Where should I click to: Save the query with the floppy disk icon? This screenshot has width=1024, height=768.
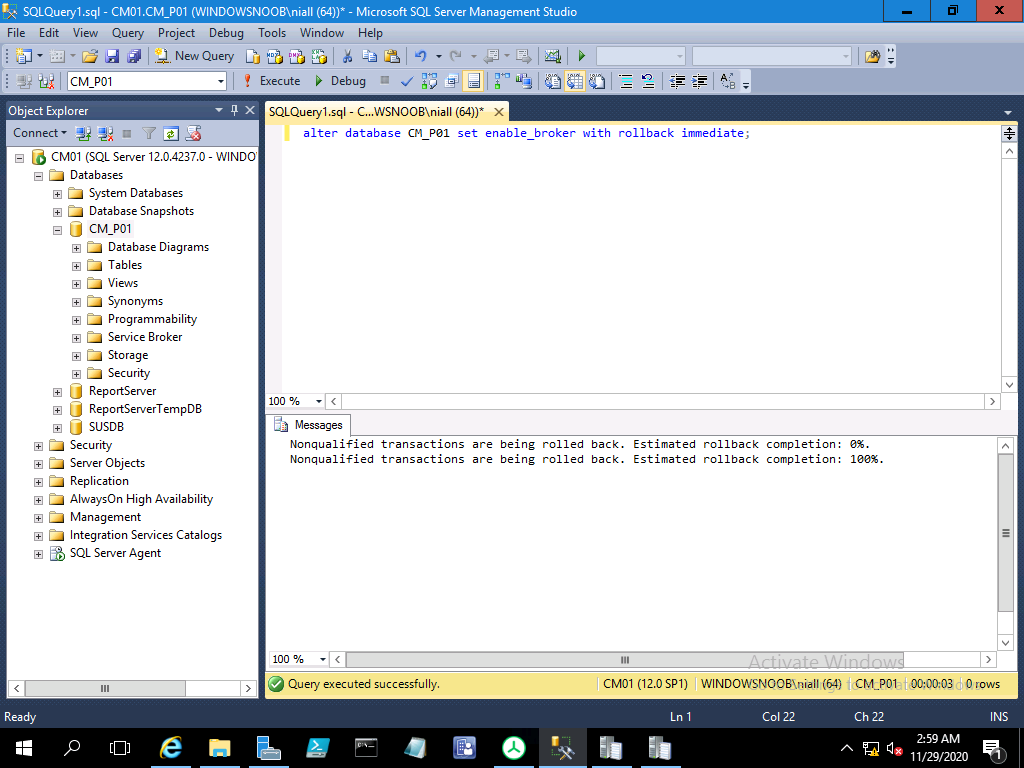[112, 56]
